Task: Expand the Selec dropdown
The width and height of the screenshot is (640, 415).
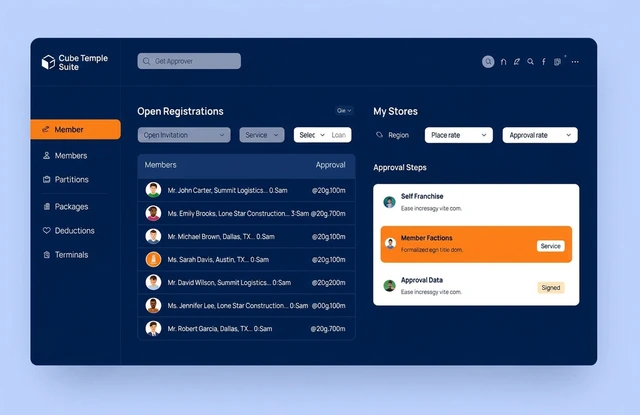Action: click(x=312, y=135)
